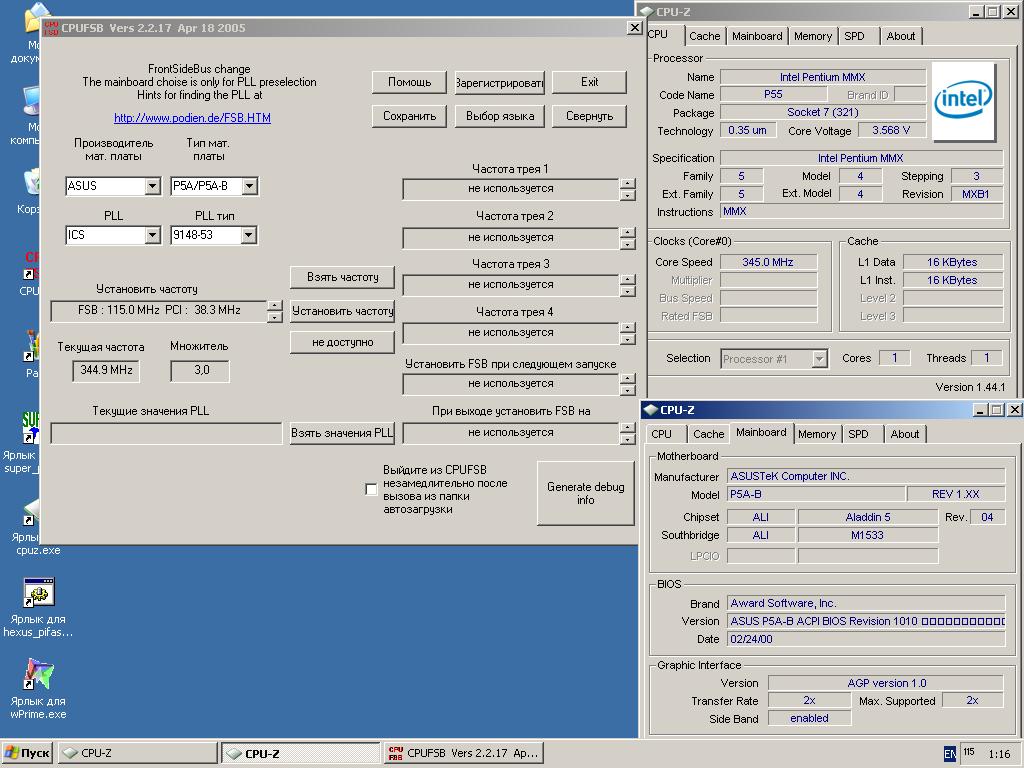Click Aladdin 5 chipset value

[x=868, y=517]
